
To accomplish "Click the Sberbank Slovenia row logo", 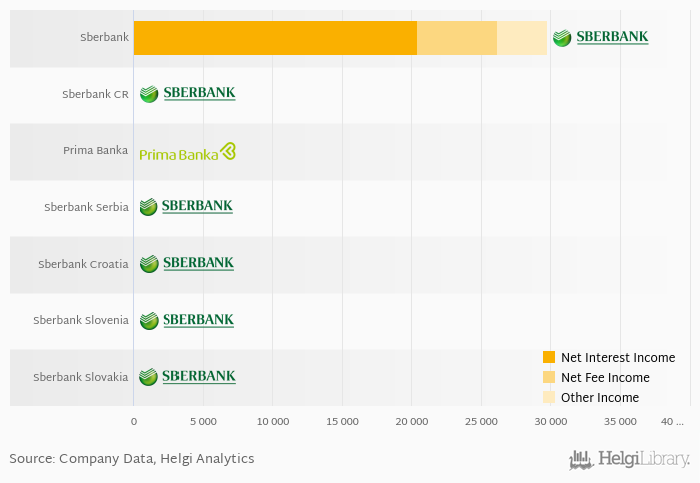I will point(186,320).
